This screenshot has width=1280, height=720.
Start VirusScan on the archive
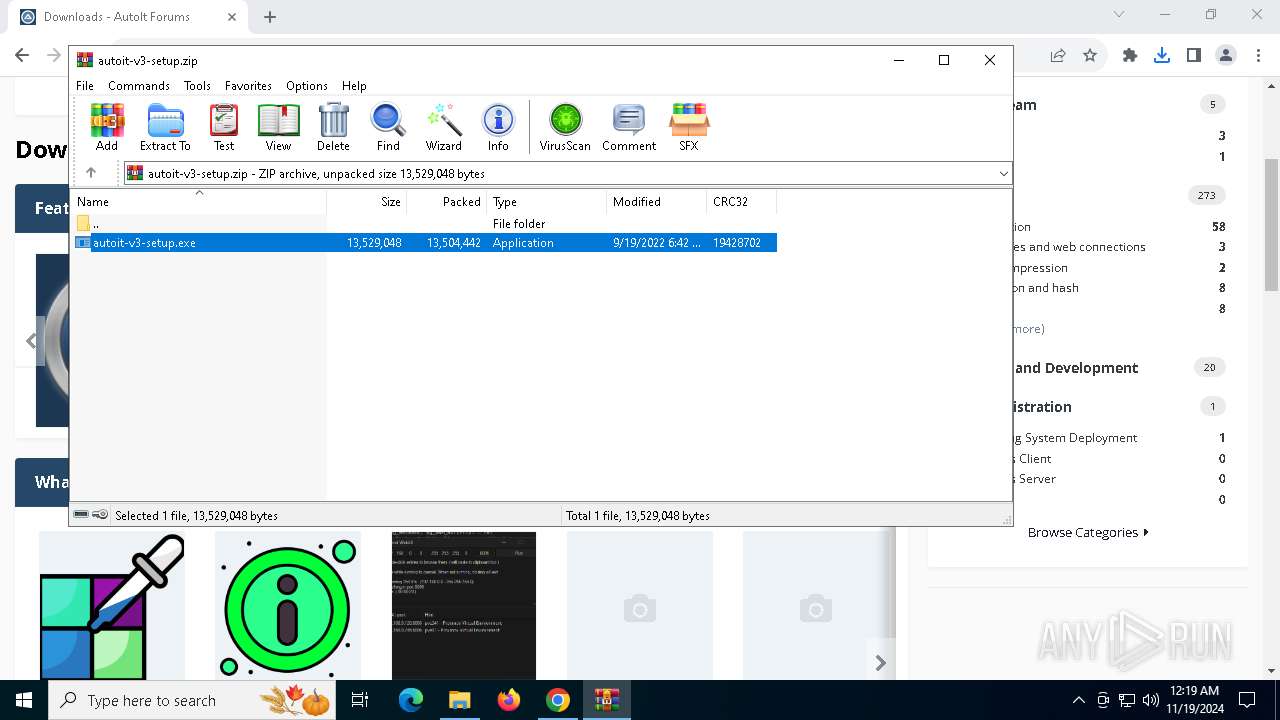pyautogui.click(x=565, y=127)
